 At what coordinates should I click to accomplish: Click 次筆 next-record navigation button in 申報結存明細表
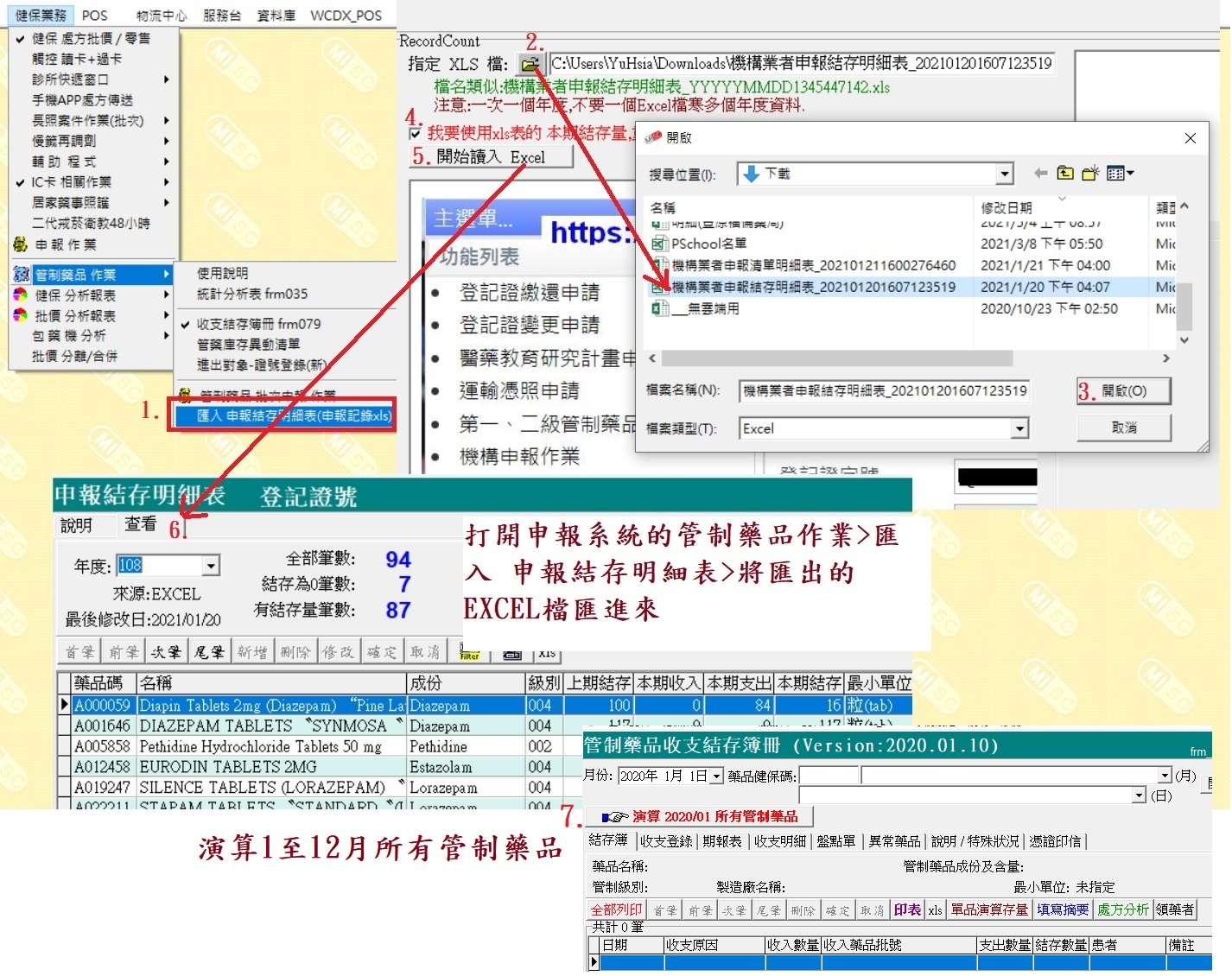click(x=167, y=652)
